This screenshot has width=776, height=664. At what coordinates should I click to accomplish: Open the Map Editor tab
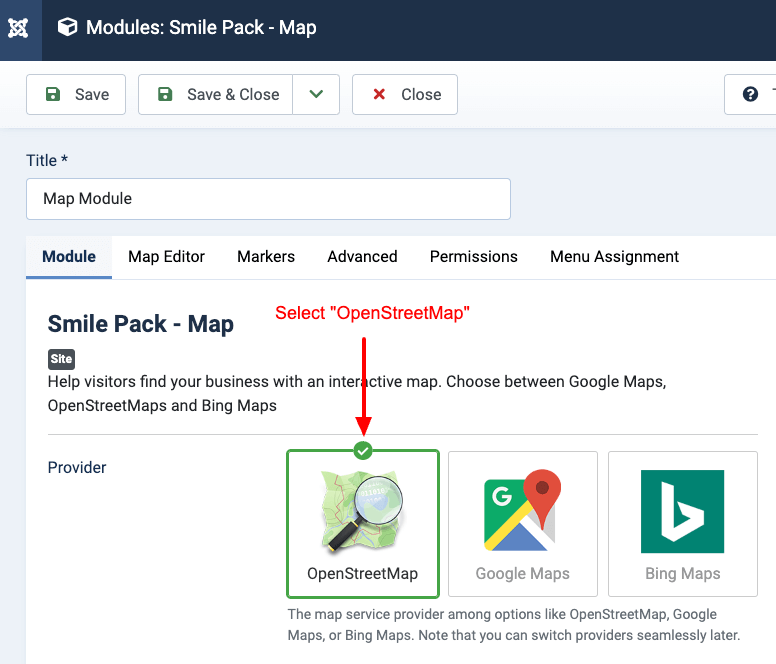click(166, 257)
